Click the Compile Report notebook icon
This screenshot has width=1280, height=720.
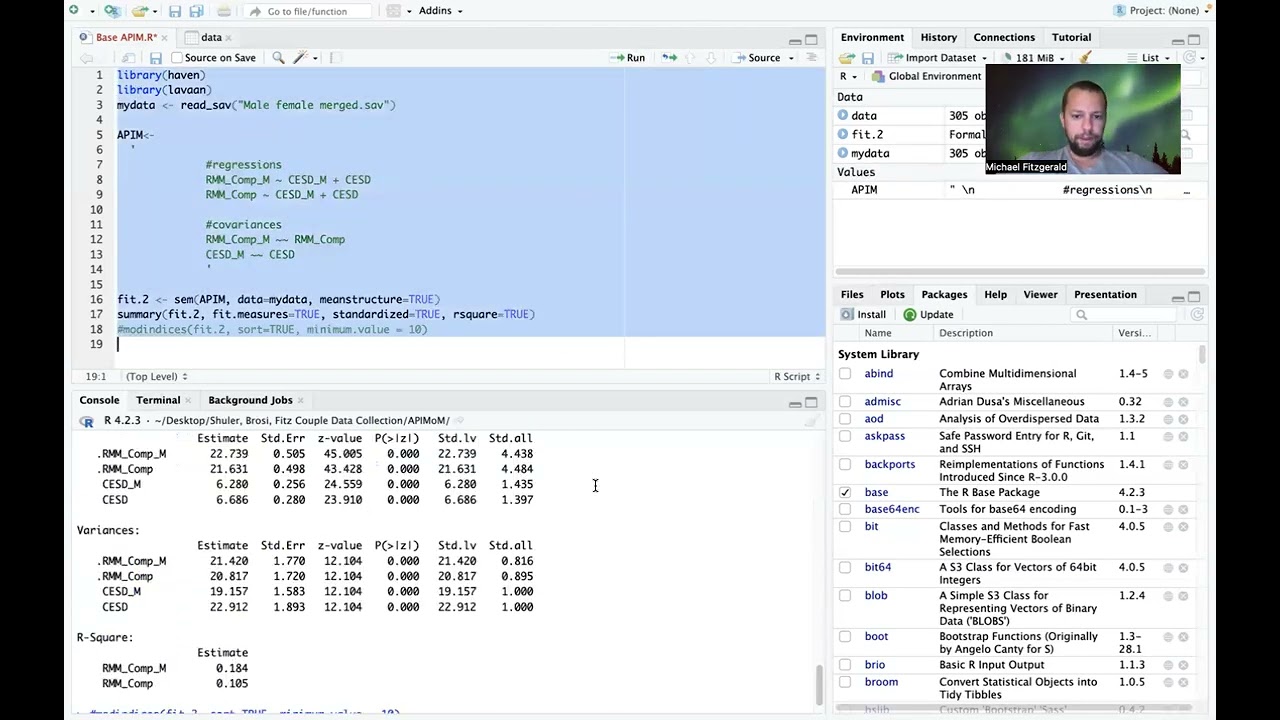pyautogui.click(x=336, y=58)
